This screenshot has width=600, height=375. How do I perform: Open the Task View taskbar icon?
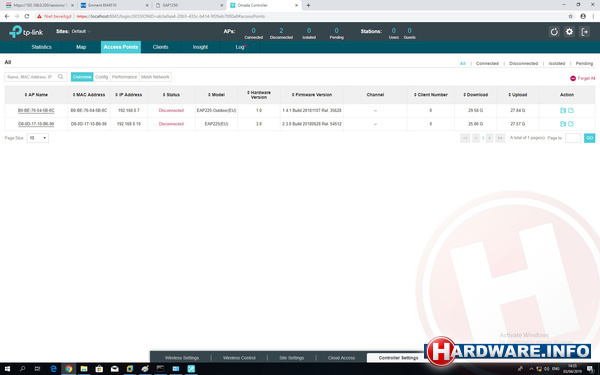click(x=37, y=369)
